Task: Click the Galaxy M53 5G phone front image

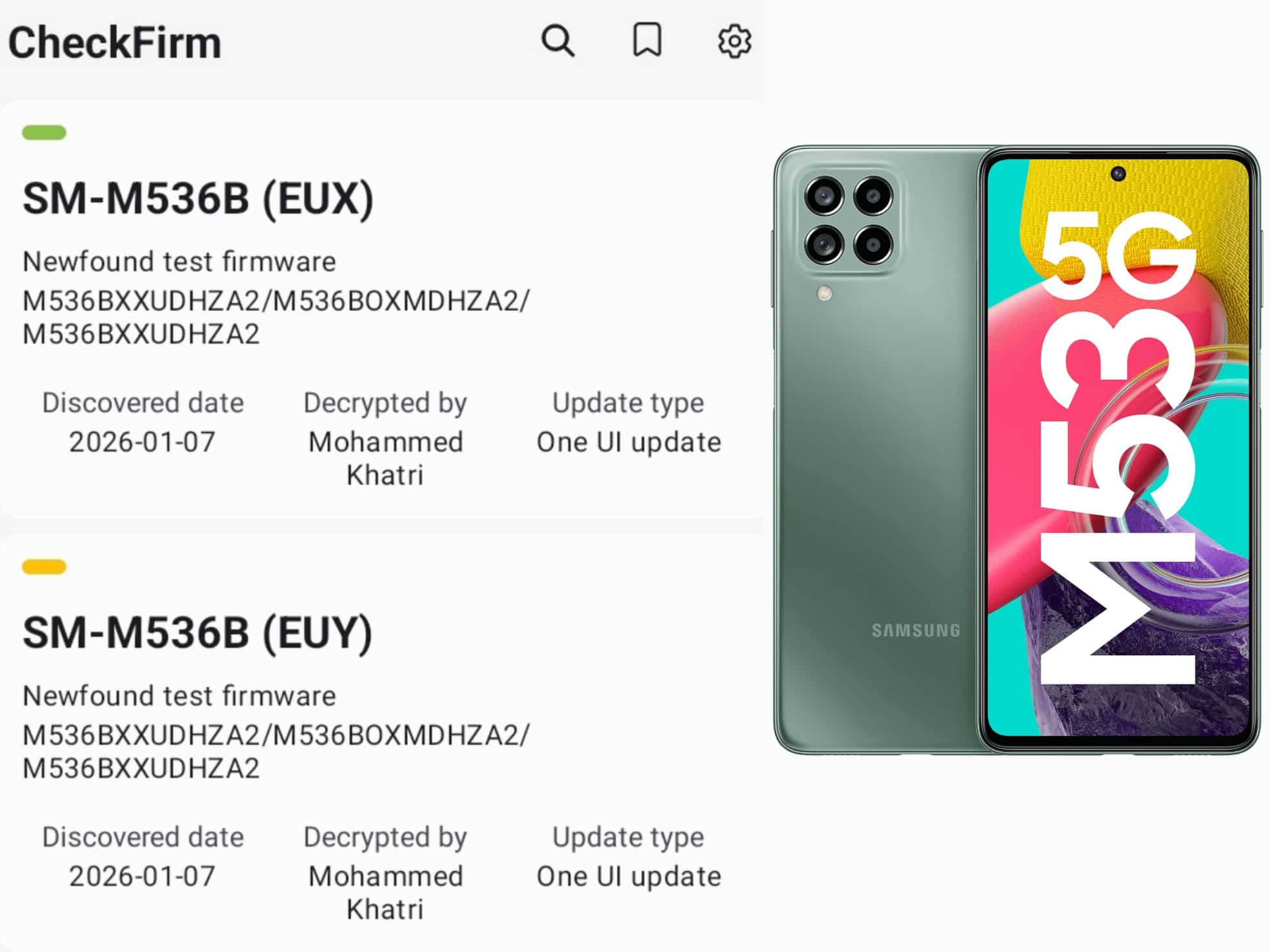Action: coord(1119,450)
